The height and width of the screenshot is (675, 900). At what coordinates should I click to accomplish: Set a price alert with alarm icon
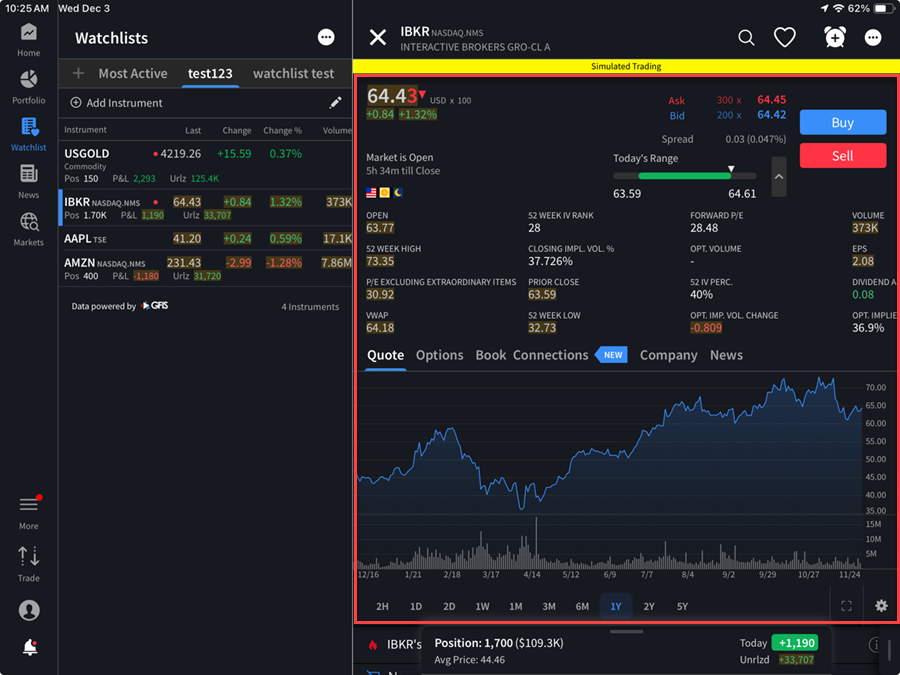[x=834, y=38]
